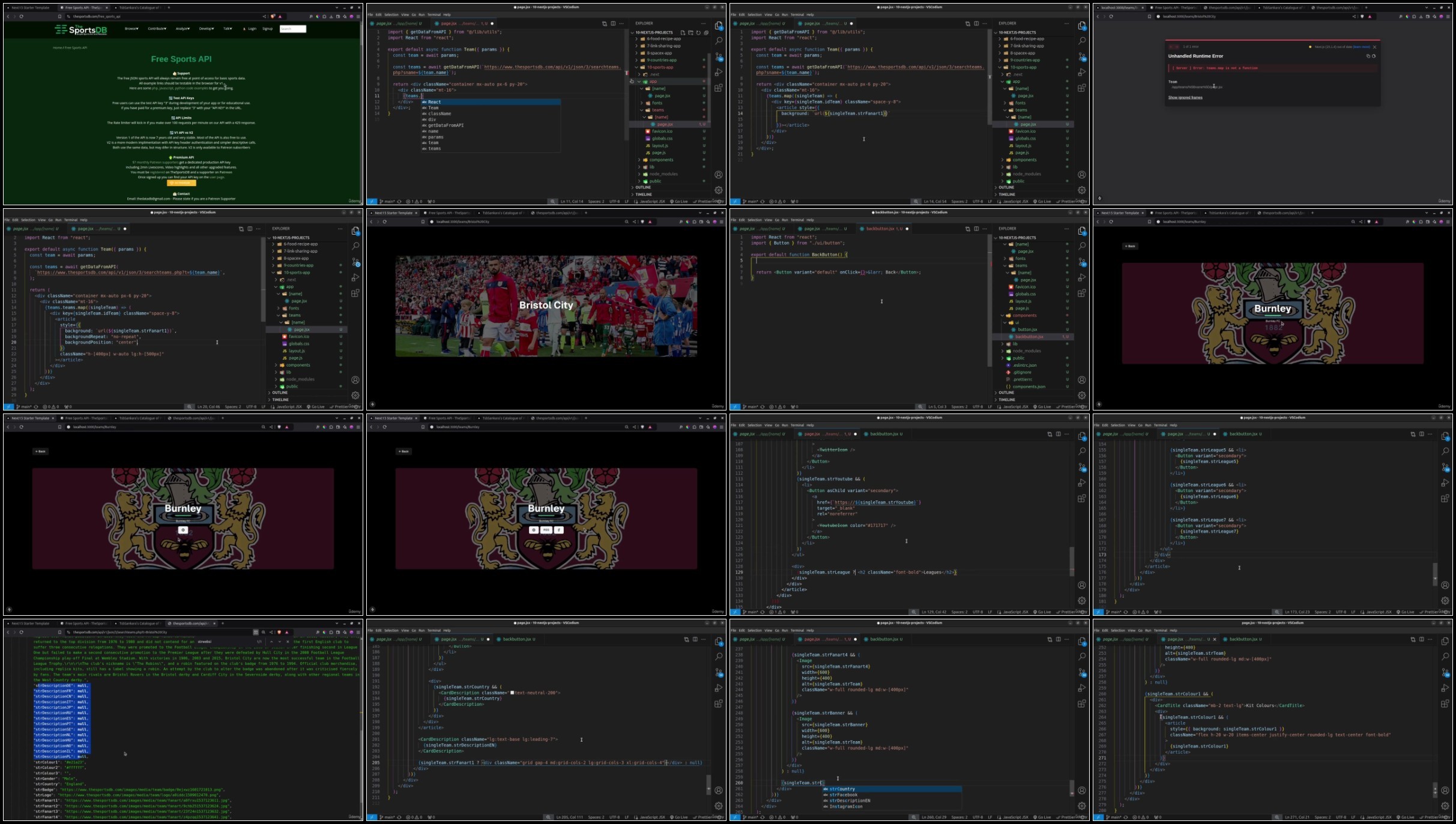Click the orange Patreon premium button
Screen dimensions: 1456x824
click(181, 183)
